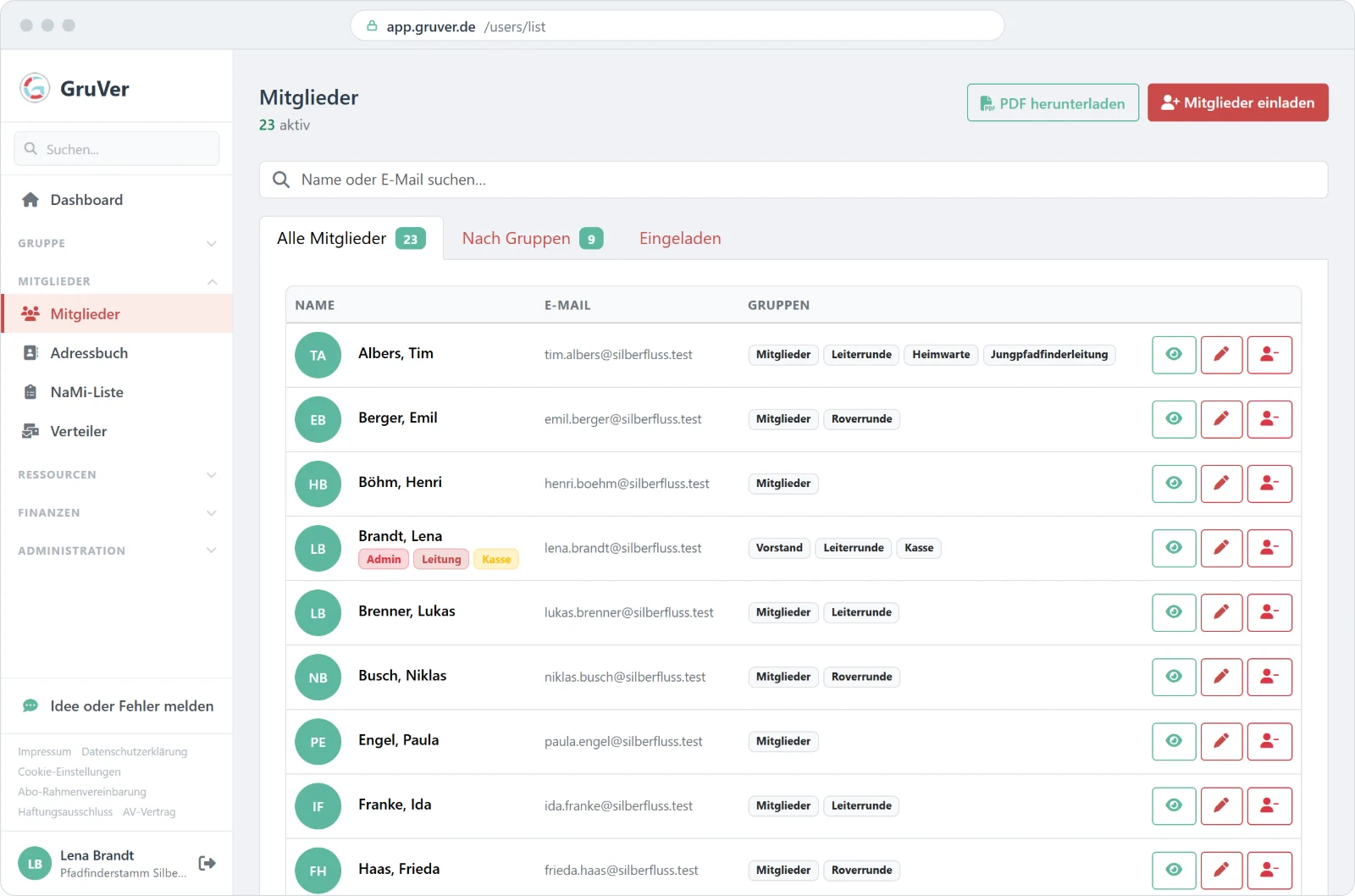Click the Jungpfadfinderleitung group tag for Albers, Tim

point(1048,355)
